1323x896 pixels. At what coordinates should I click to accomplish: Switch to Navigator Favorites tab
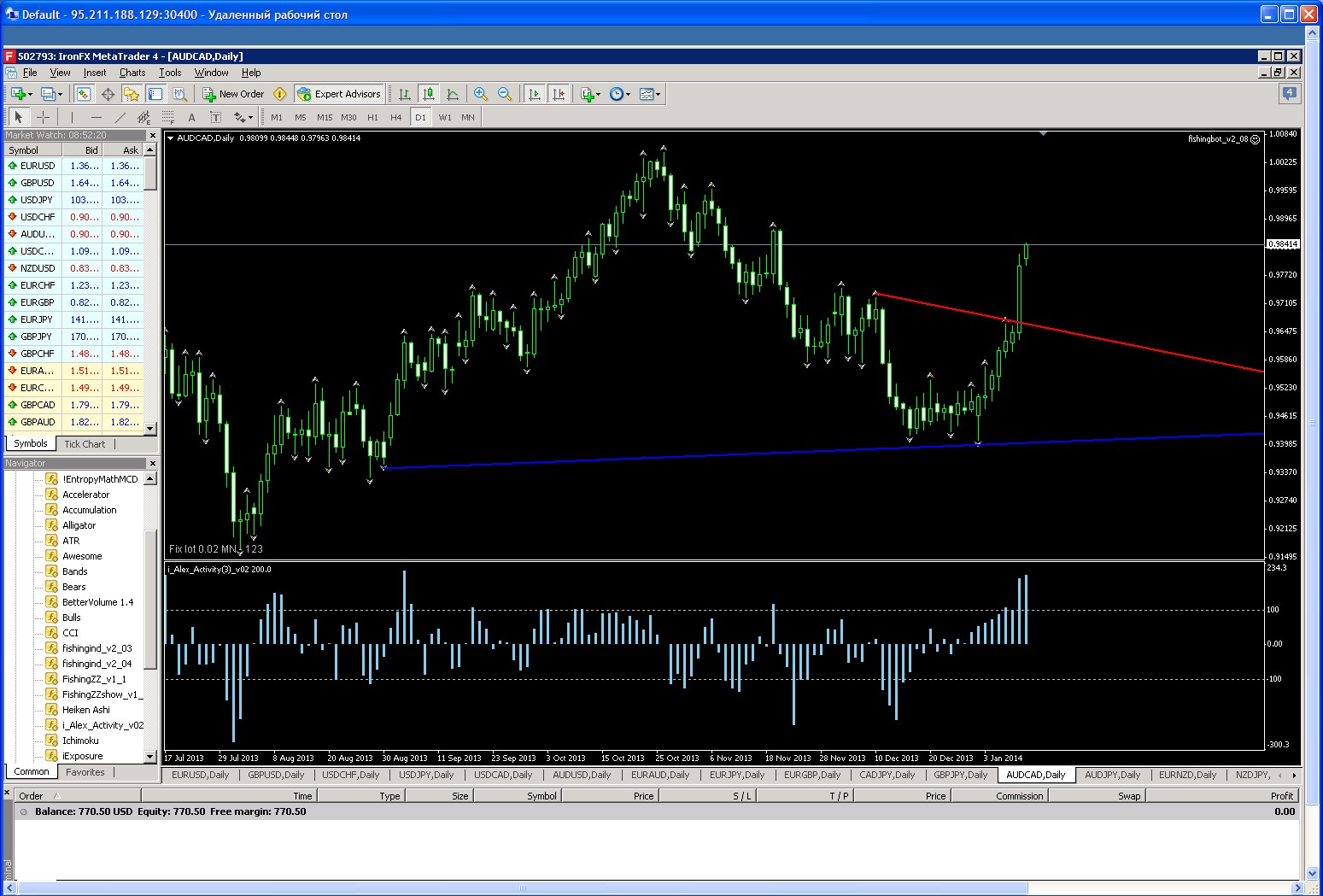(85, 772)
